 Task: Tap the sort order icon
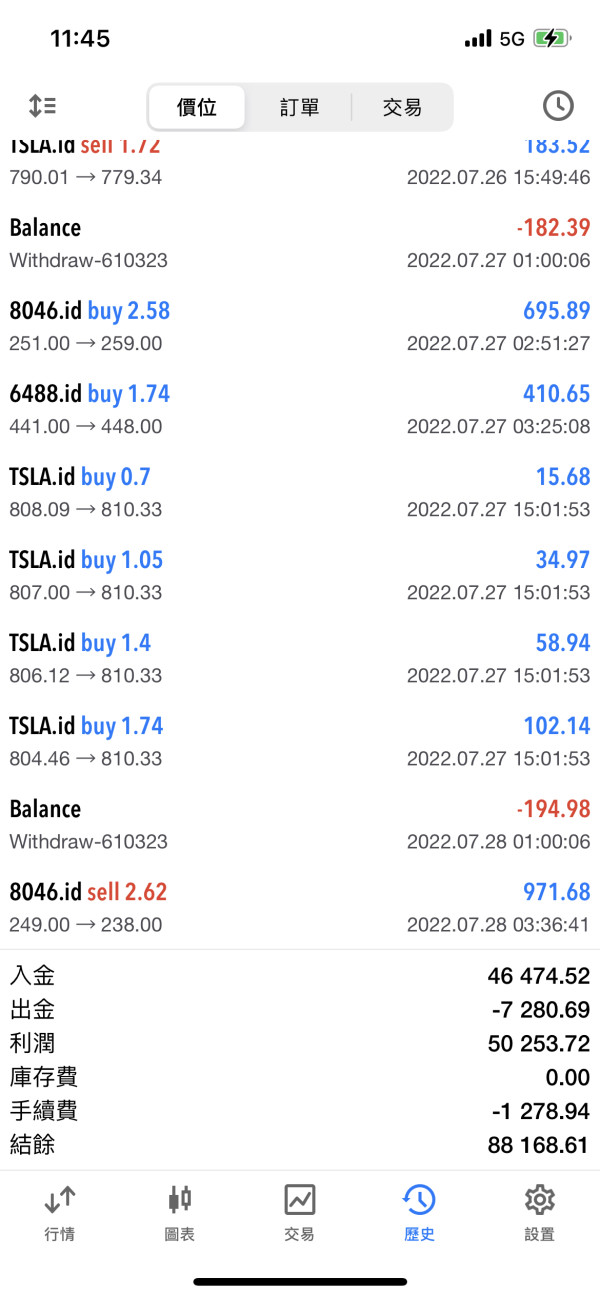(42, 106)
